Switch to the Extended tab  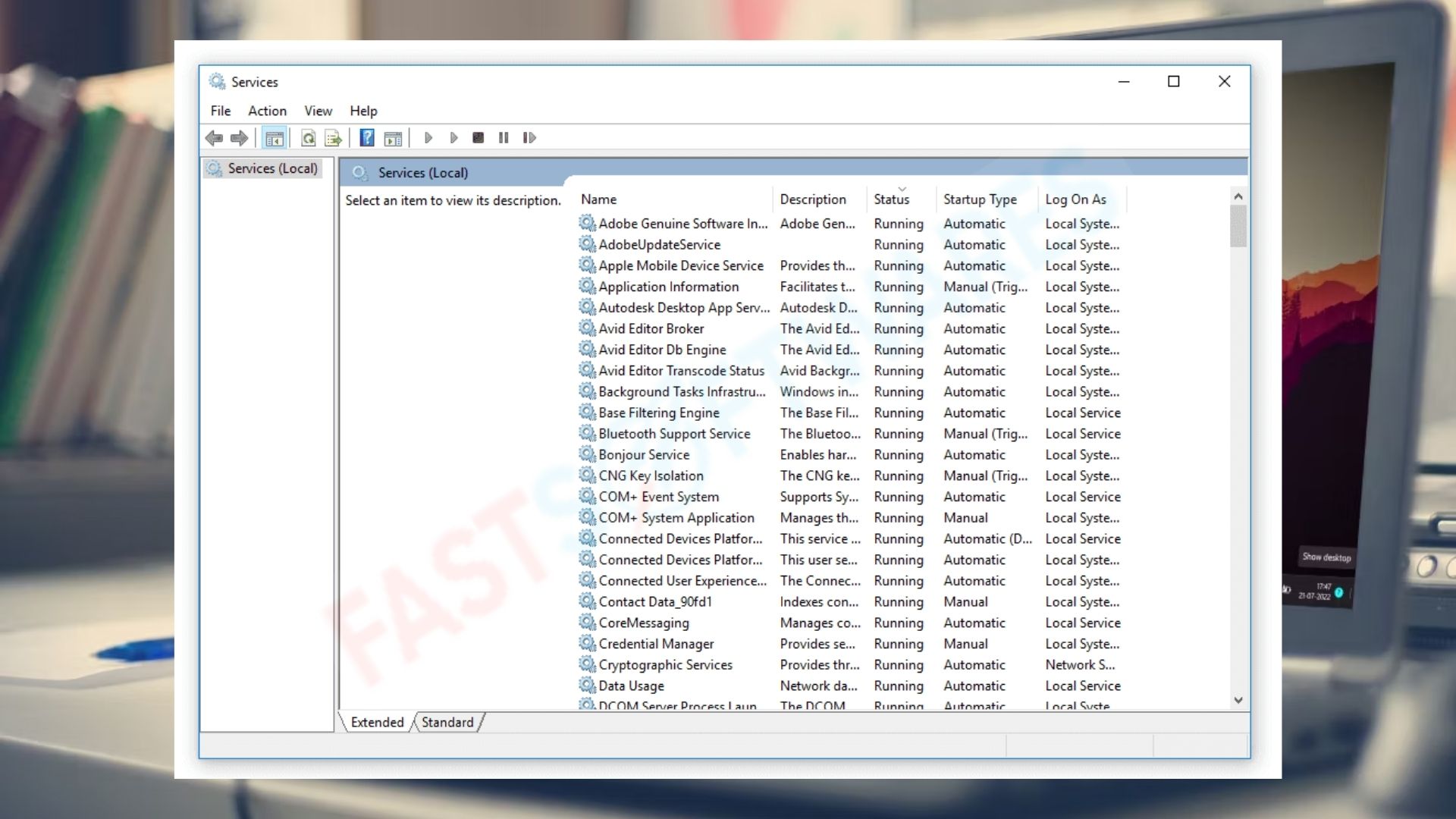click(x=377, y=723)
